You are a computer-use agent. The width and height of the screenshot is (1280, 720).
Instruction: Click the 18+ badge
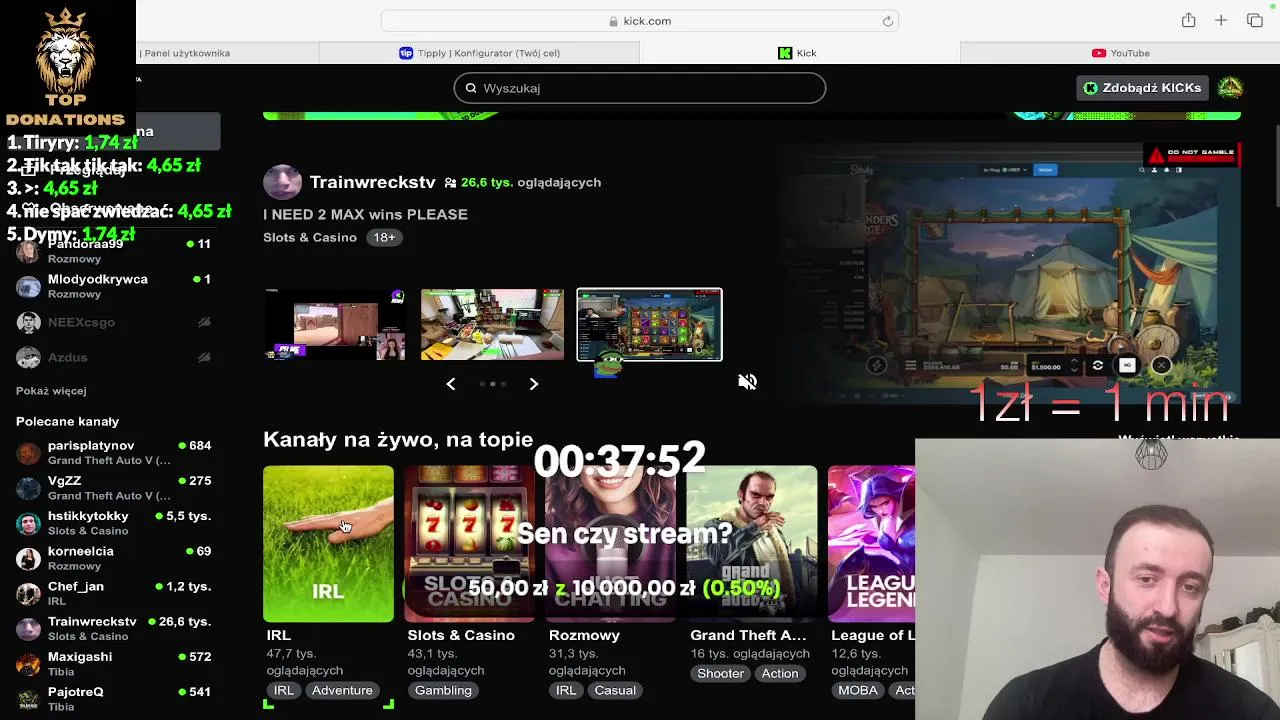(x=385, y=237)
